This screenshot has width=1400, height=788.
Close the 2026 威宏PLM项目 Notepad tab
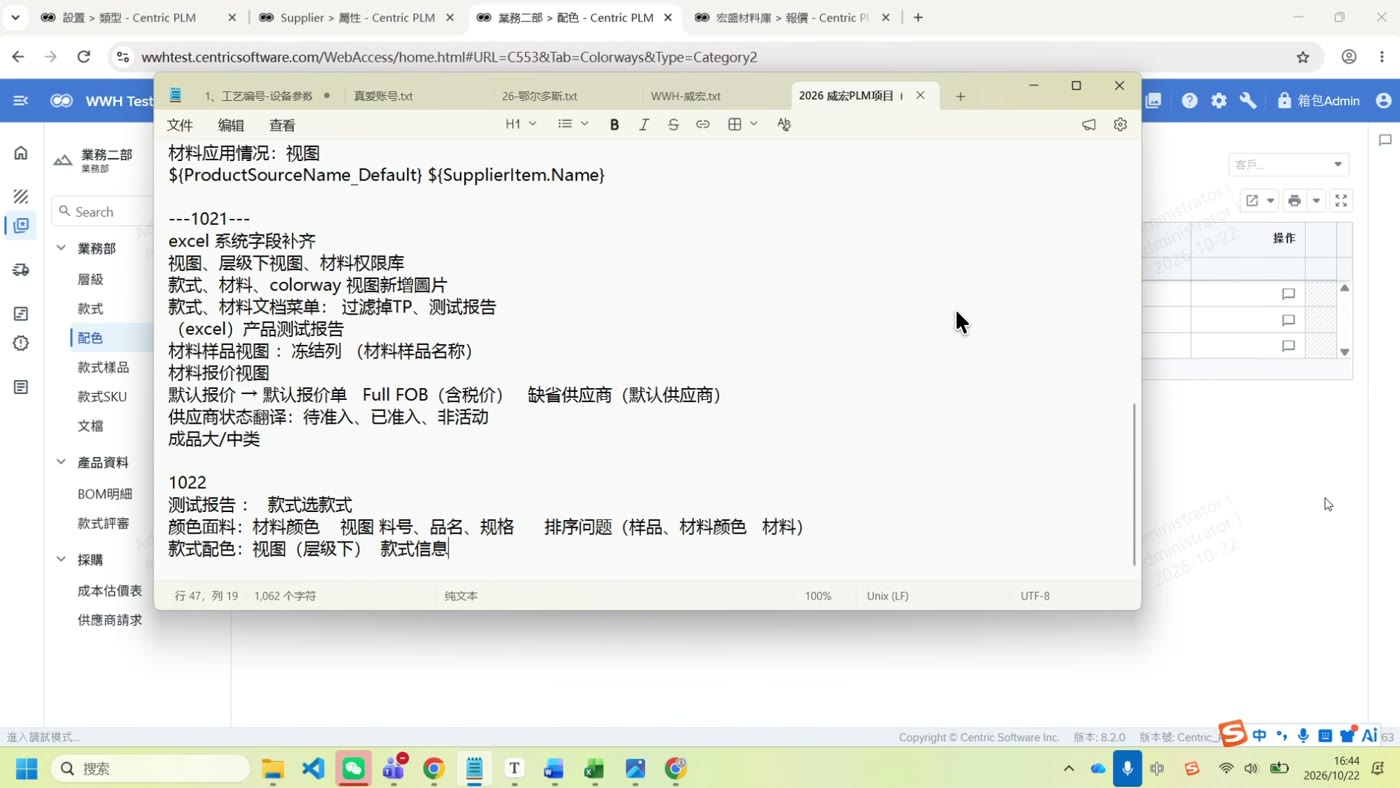tap(920, 95)
